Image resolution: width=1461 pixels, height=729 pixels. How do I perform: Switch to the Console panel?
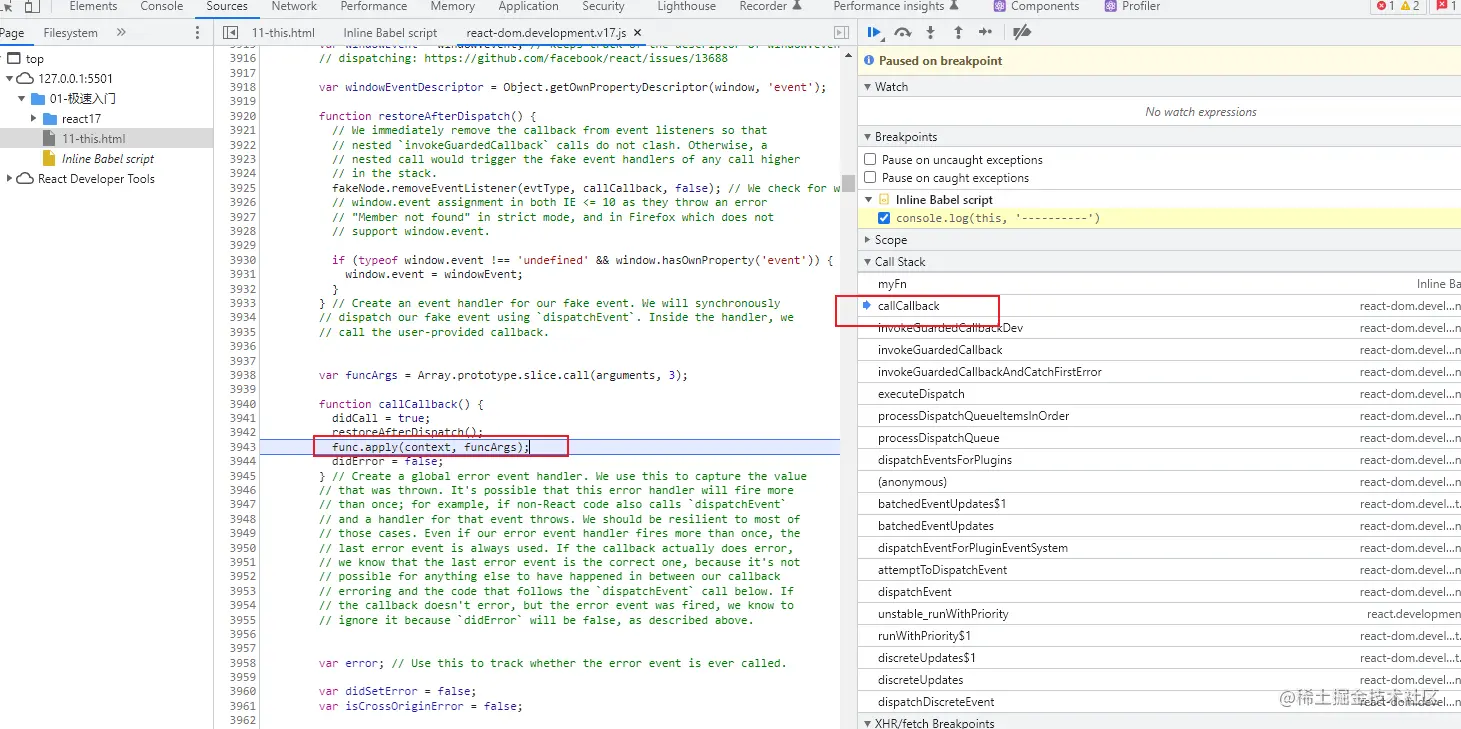coord(161,6)
